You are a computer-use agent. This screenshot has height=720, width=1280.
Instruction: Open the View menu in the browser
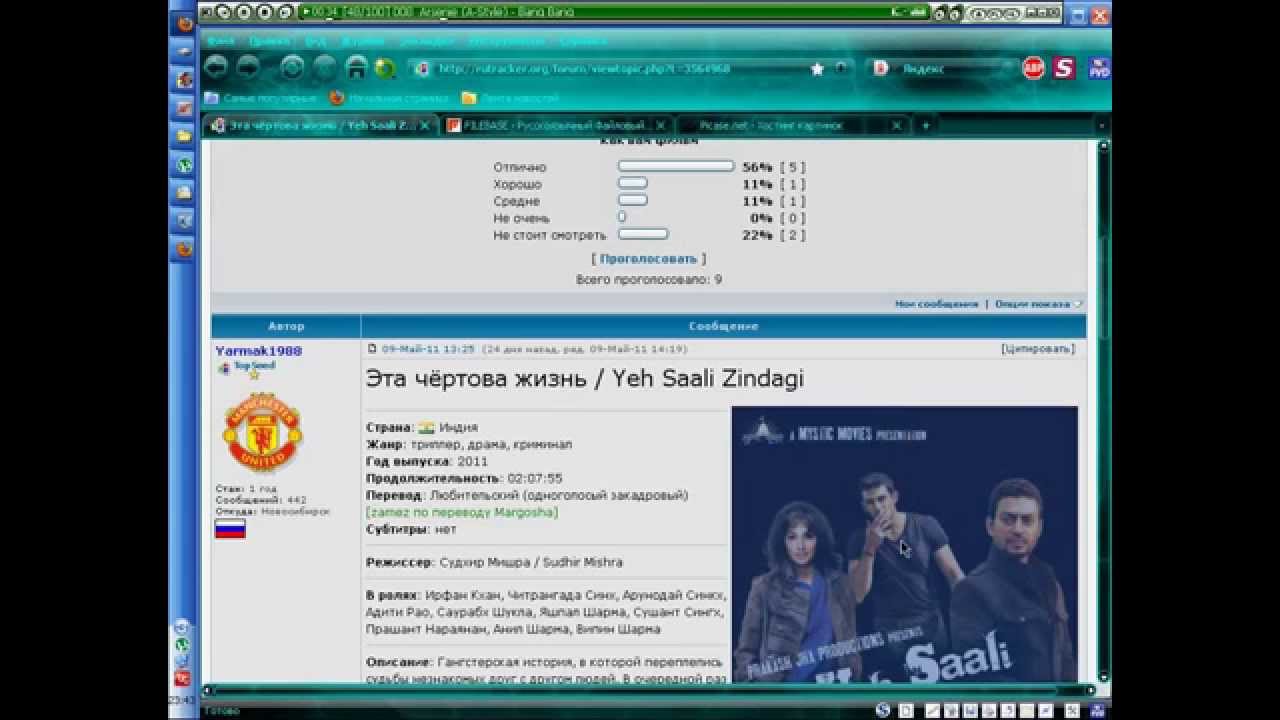[314, 41]
